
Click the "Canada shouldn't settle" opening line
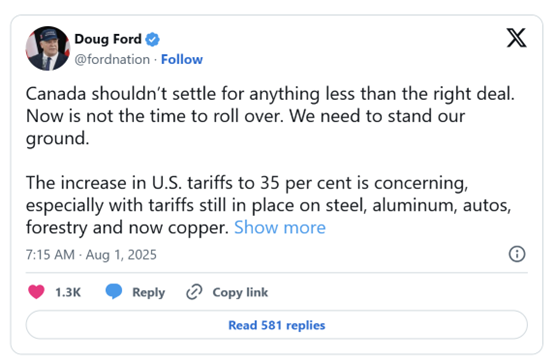(x=270, y=94)
